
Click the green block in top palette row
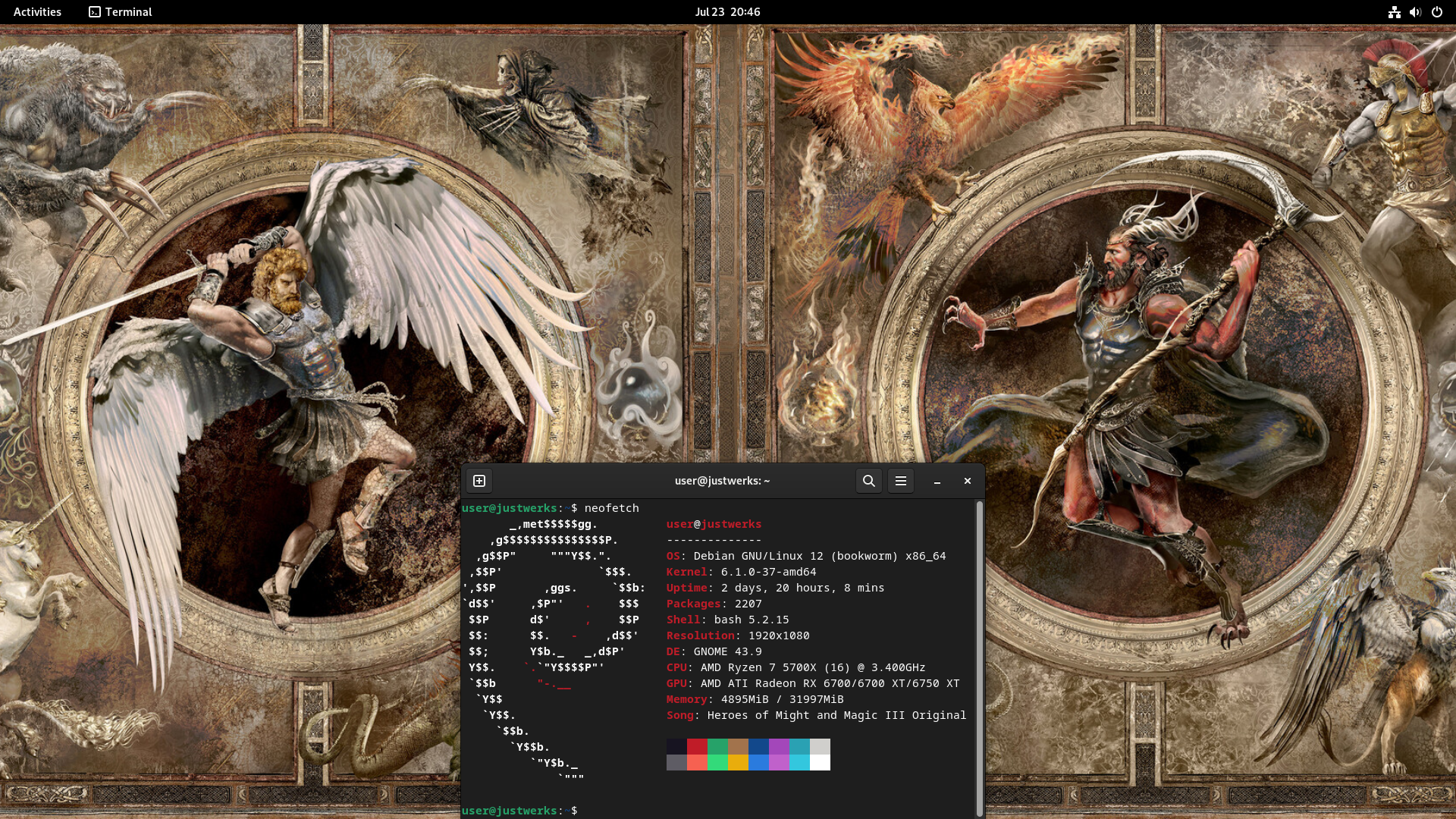point(717,746)
